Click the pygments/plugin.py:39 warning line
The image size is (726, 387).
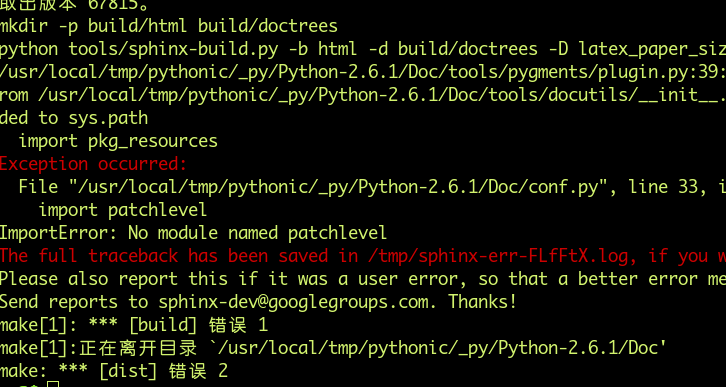click(363, 72)
